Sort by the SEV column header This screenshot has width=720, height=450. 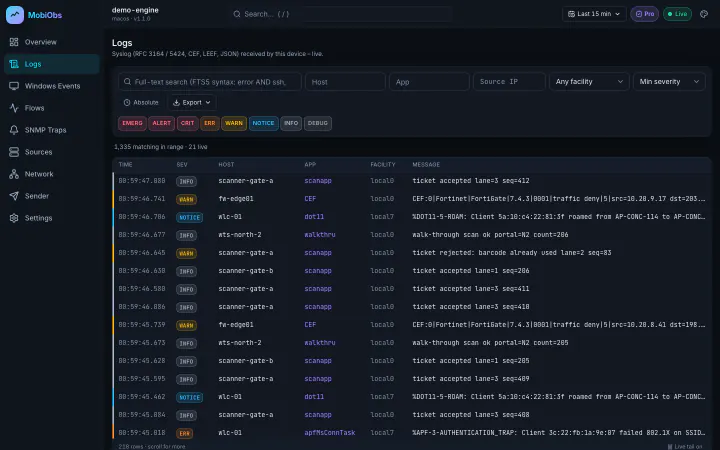[182, 164]
